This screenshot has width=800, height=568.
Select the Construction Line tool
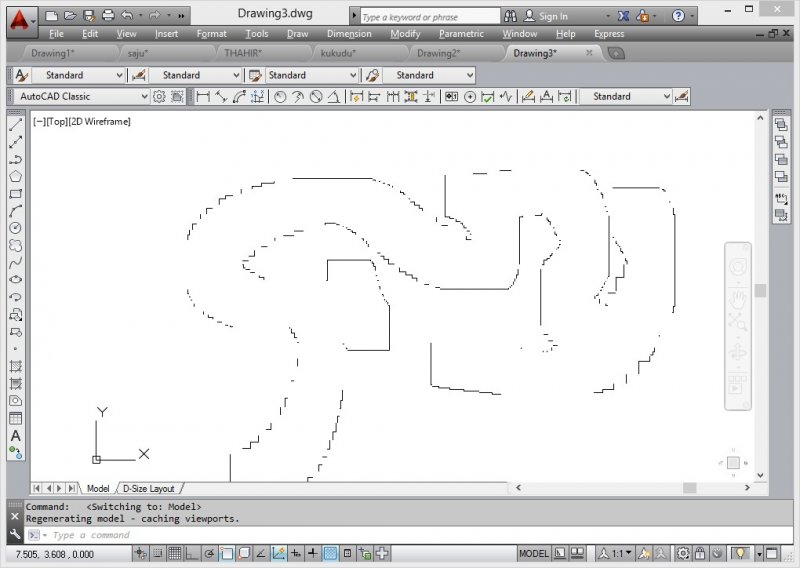click(x=15, y=142)
